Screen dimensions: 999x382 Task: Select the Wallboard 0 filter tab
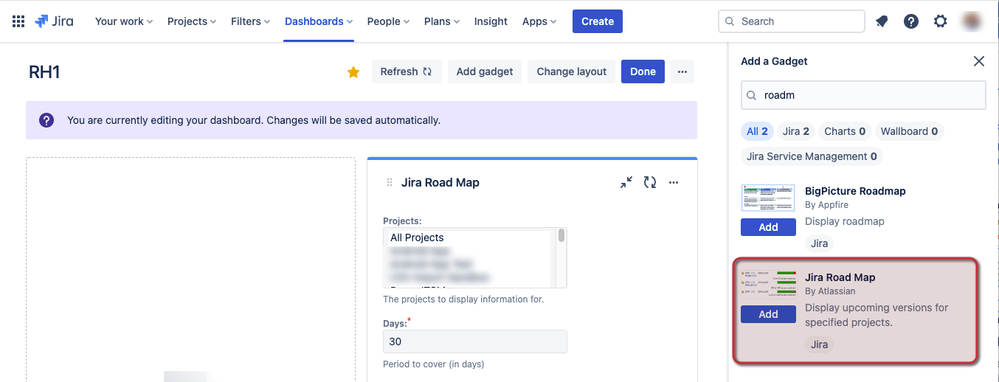coord(909,131)
